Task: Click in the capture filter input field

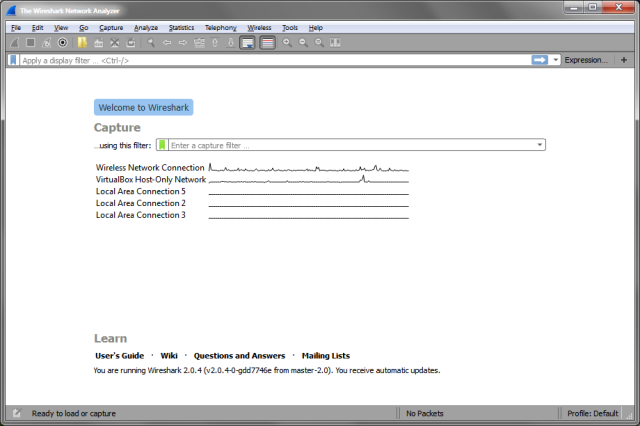Action: click(x=352, y=145)
